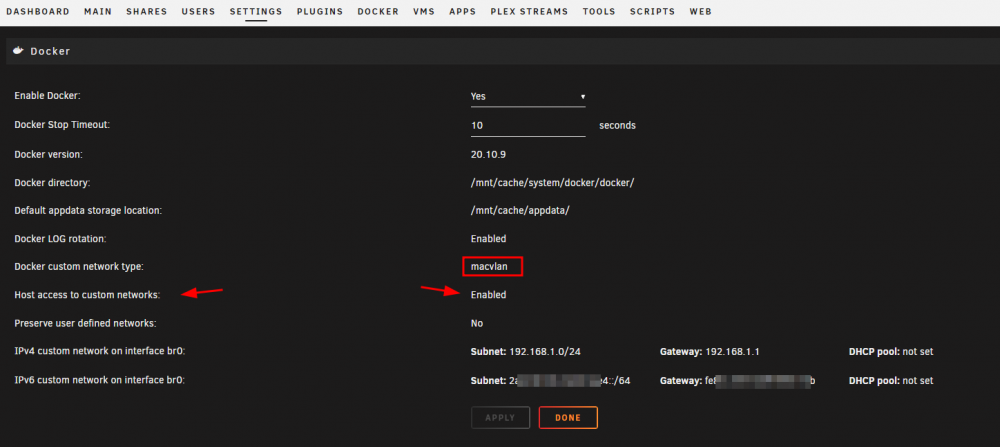The width and height of the screenshot is (1000, 447).
Task: Open the Enable Docker dropdown
Action: tap(528, 96)
